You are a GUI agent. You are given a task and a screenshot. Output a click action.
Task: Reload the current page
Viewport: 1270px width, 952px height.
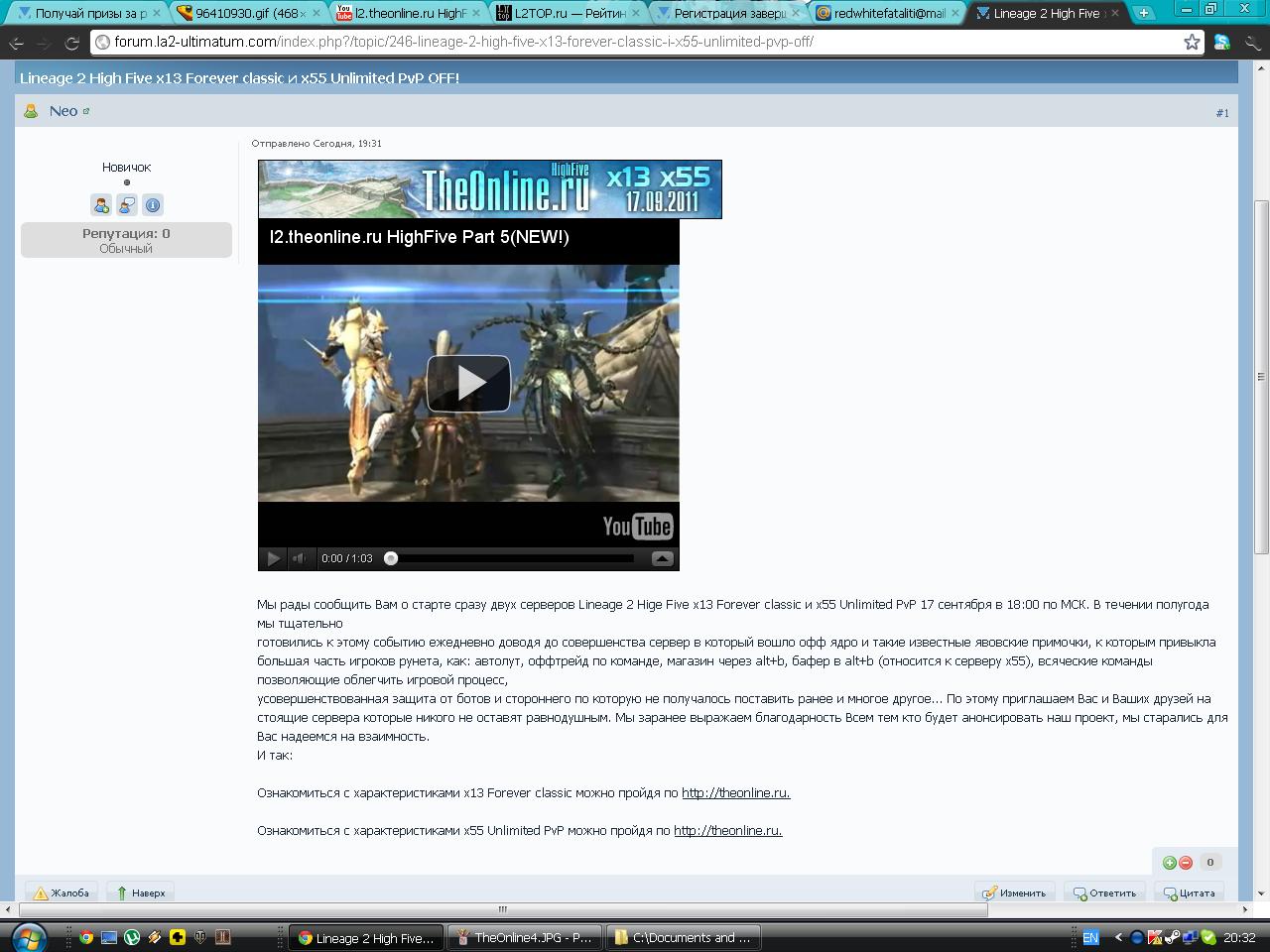[x=71, y=43]
